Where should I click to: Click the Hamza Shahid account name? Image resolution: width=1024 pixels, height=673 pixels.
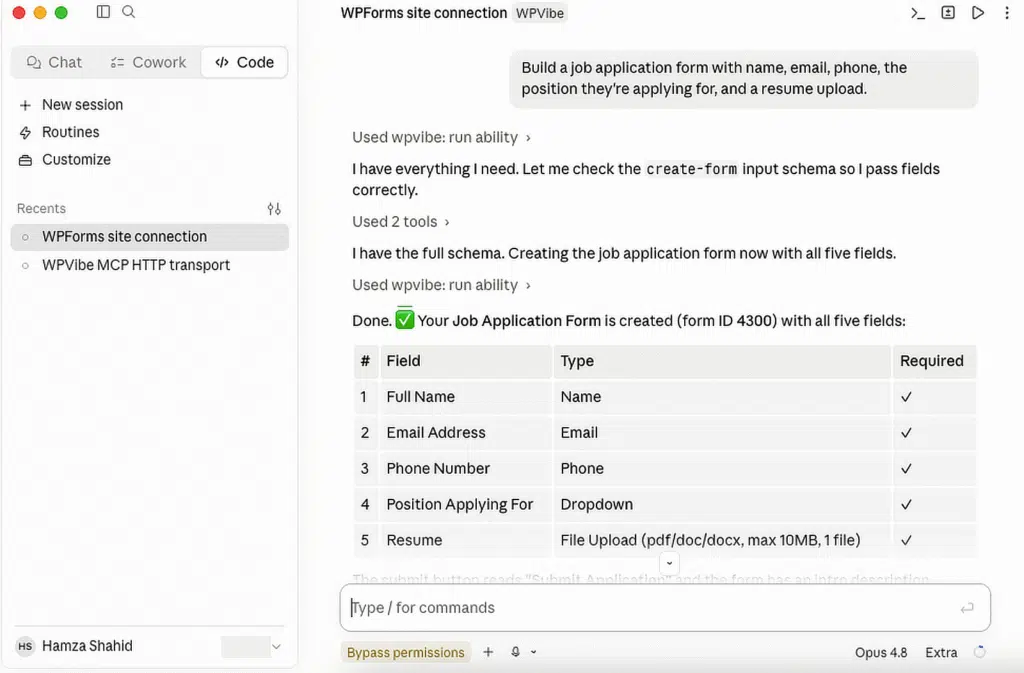(88, 646)
